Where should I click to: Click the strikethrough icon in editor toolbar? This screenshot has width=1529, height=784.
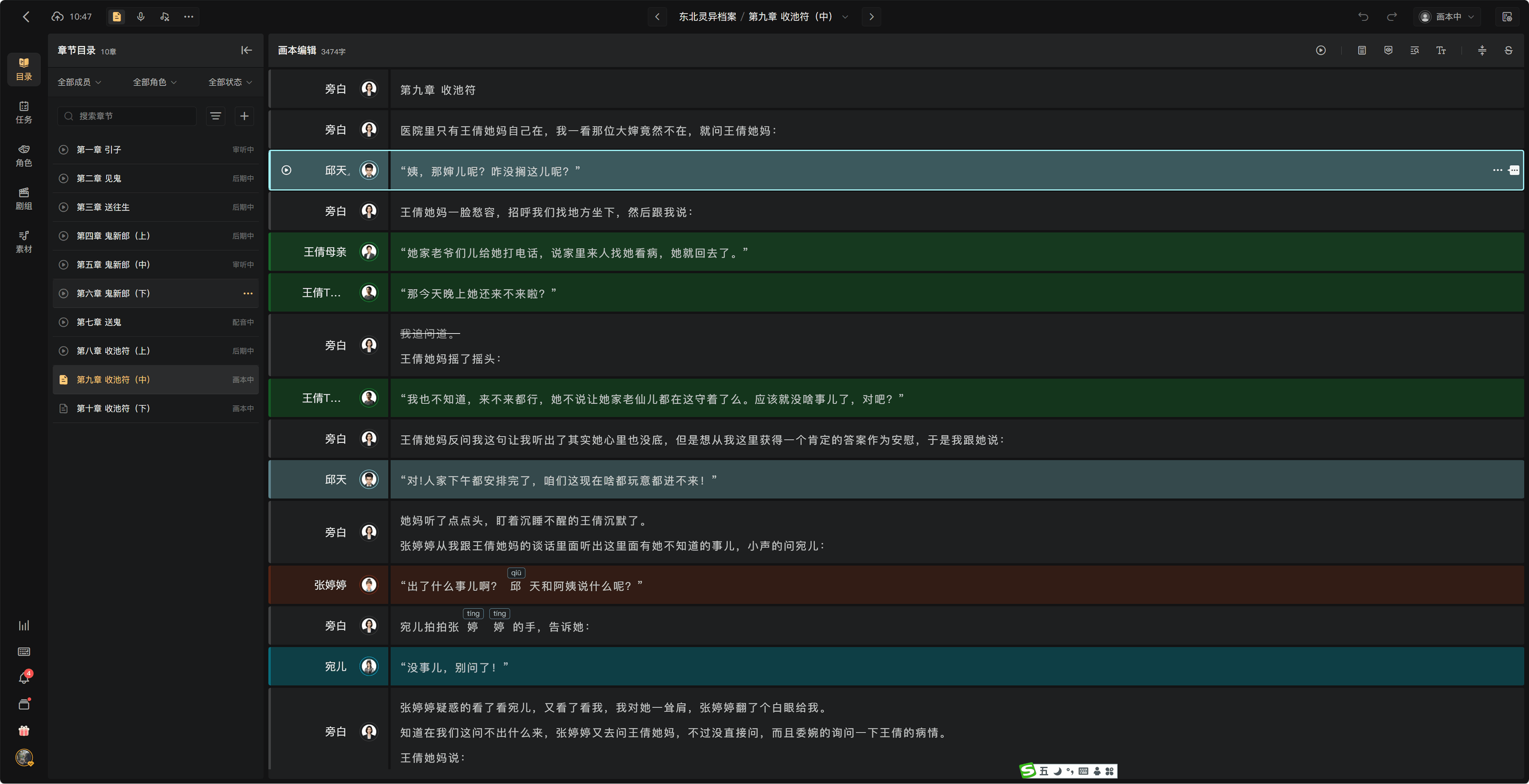point(1508,51)
